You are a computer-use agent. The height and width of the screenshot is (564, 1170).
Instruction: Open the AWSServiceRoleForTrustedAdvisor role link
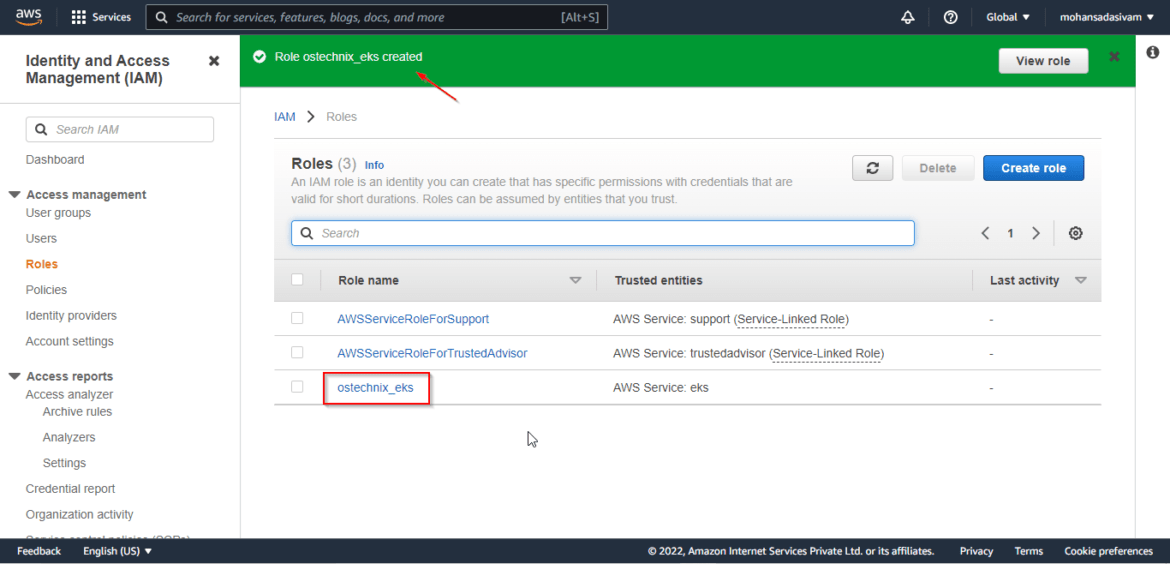432,353
